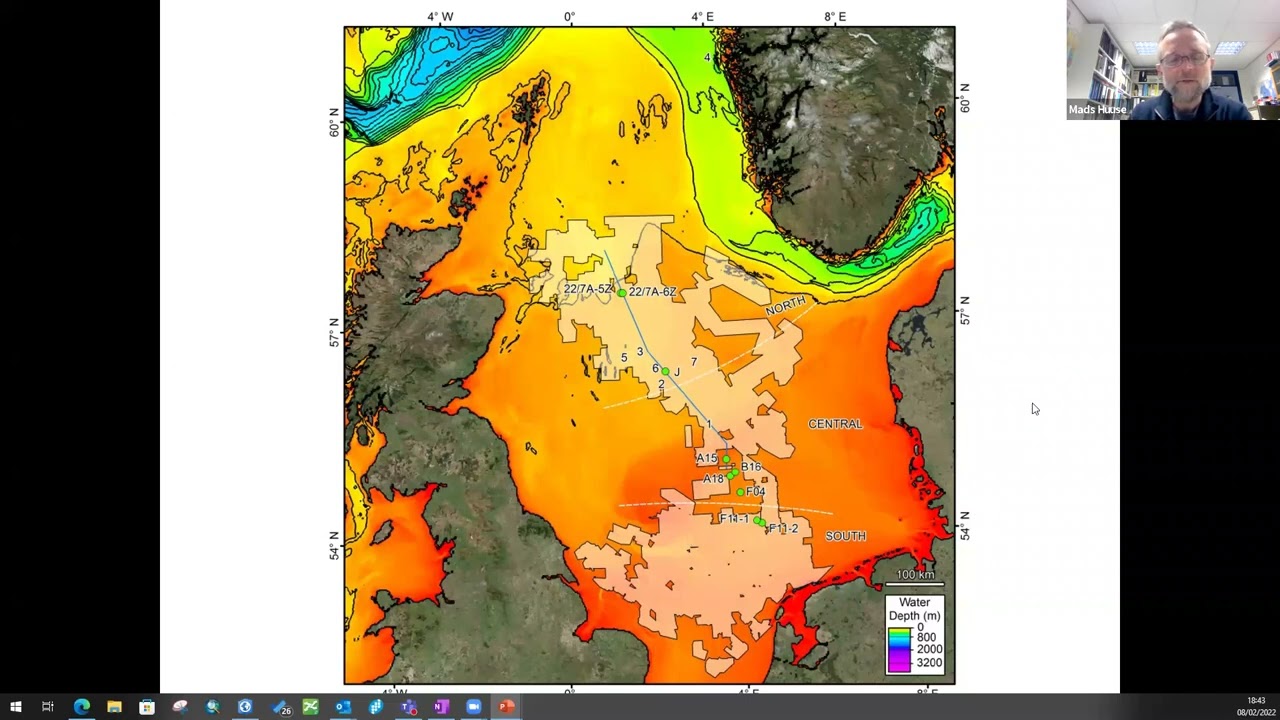The image size is (1280, 720).
Task: Open Microsoft Store from the taskbar
Action: (147, 707)
